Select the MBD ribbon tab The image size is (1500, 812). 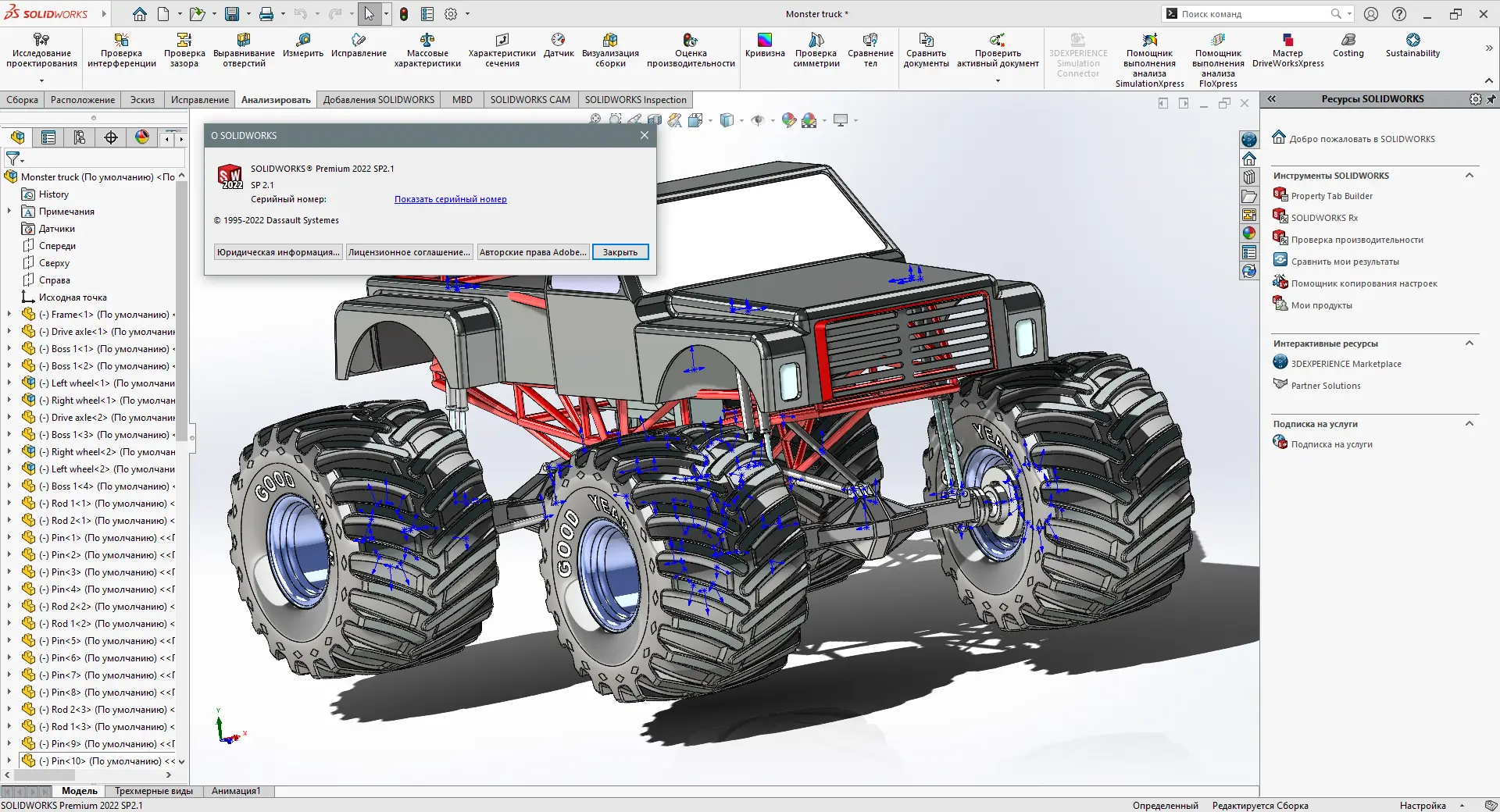[462, 99]
